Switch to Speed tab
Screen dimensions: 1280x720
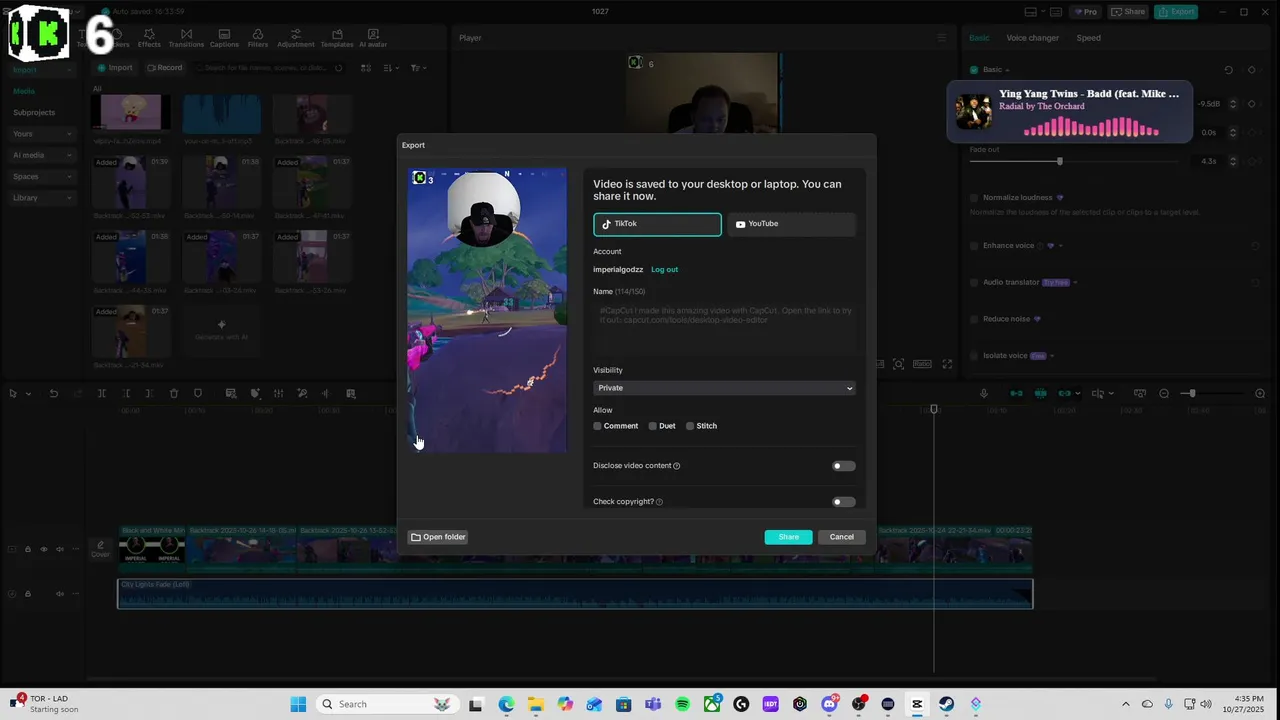1088,38
